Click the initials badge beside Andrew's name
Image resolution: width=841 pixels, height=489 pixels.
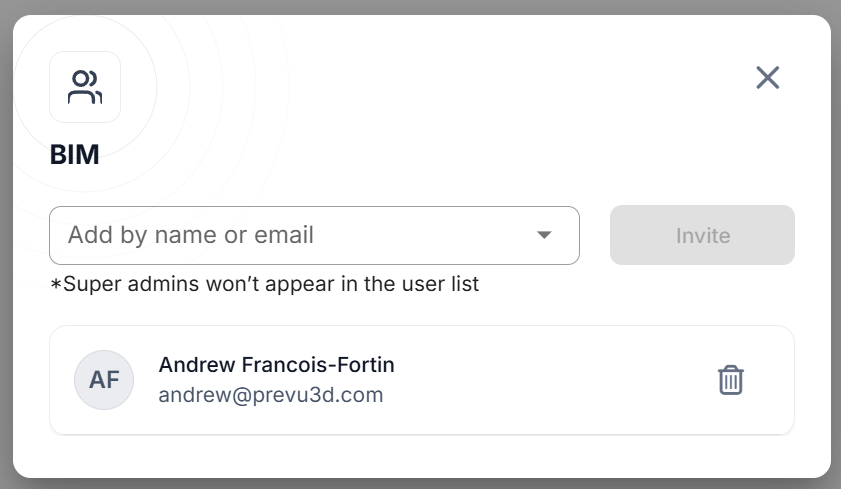(x=104, y=380)
